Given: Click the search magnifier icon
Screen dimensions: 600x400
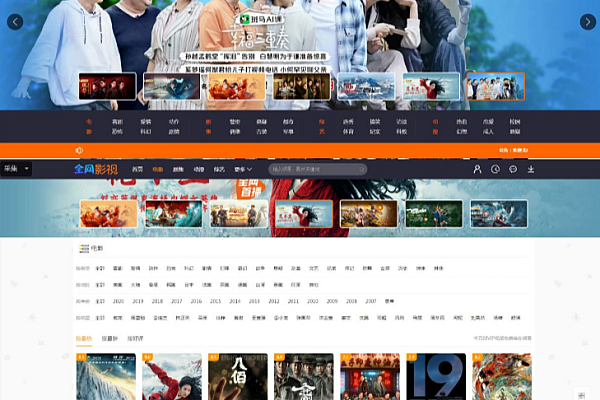Looking at the screenshot, I should pyautogui.click(x=361, y=169).
